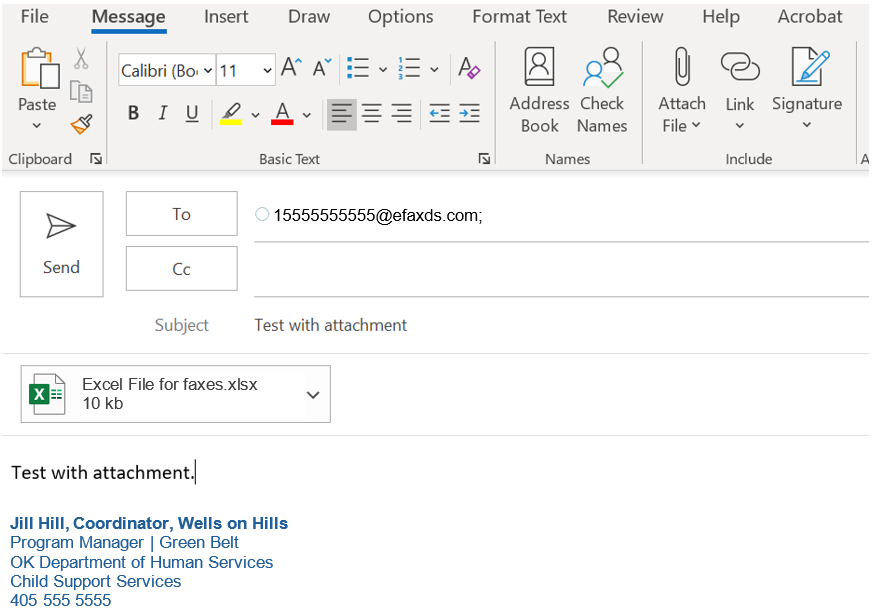Screen dimensions: 877x616
Task: Open Clipboard pane launcher
Action: click(x=96, y=159)
